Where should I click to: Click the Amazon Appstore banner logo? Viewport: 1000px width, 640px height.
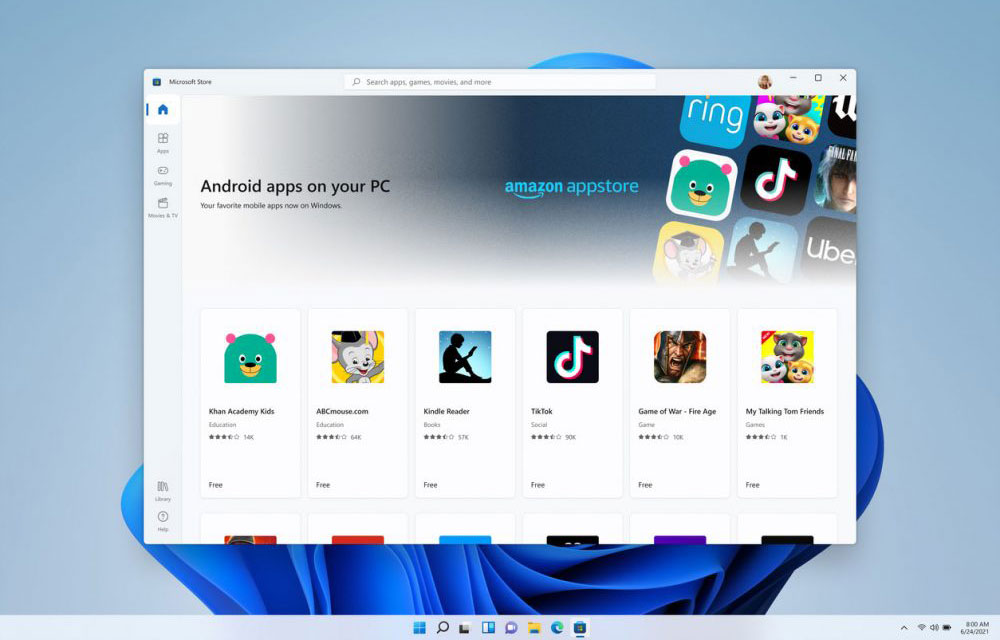(571, 187)
